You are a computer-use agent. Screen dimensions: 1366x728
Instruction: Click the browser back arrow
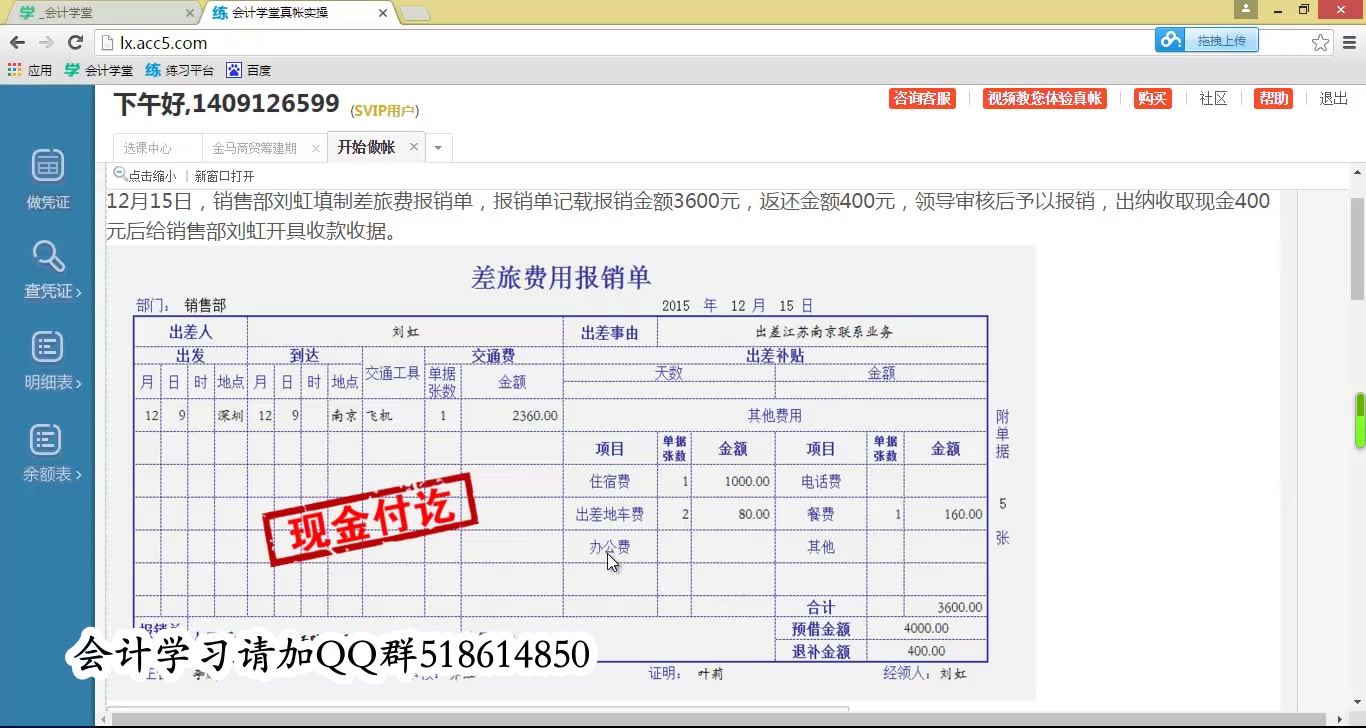pos(17,44)
